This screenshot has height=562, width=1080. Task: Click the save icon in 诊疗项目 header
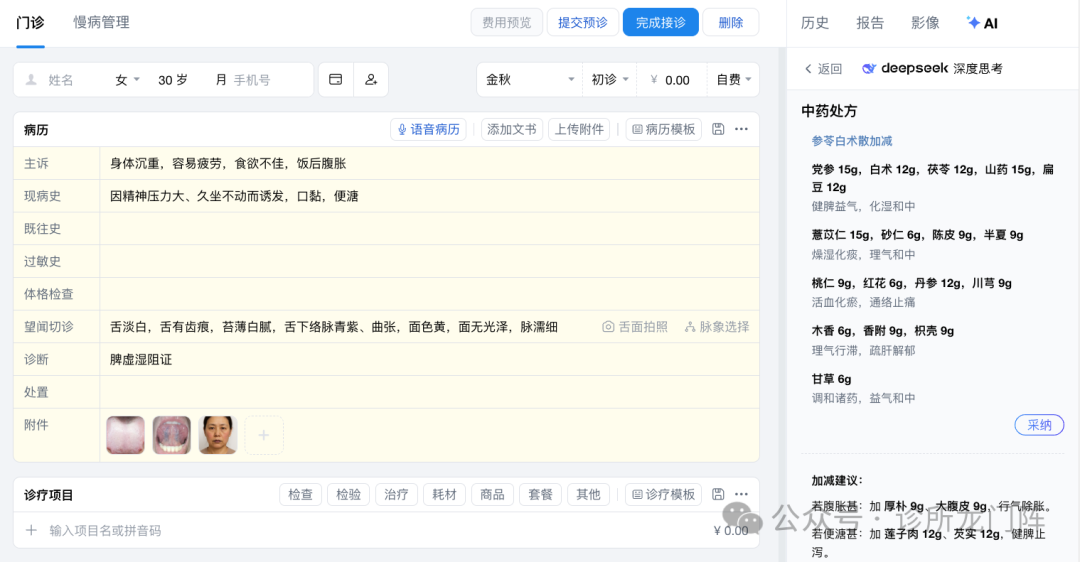(x=718, y=494)
